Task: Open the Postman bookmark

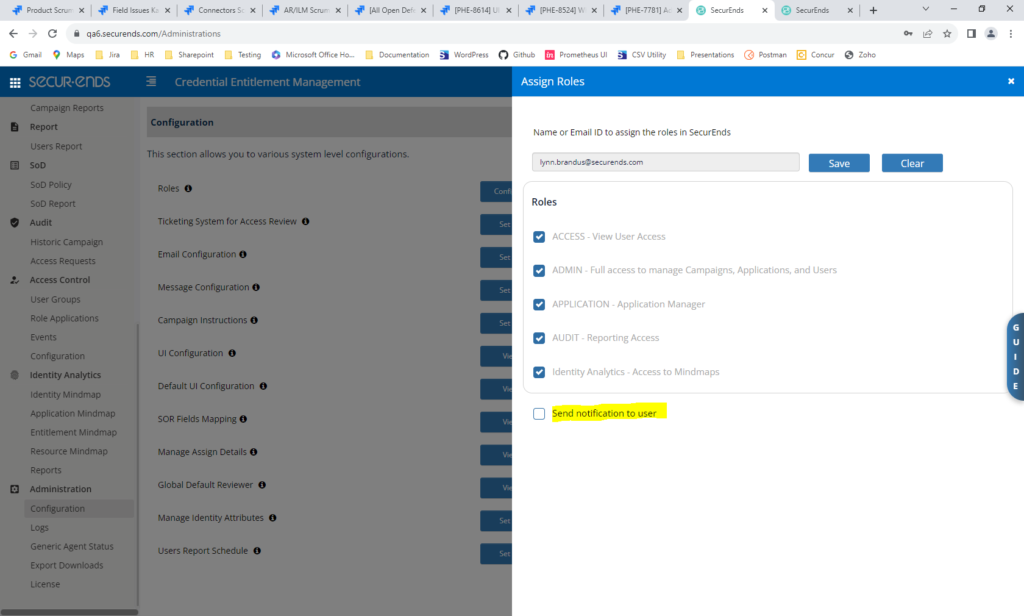Action: point(765,55)
